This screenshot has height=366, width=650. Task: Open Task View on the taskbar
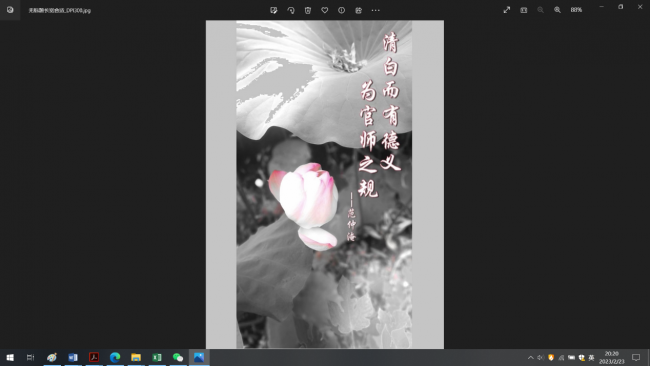click(30, 357)
